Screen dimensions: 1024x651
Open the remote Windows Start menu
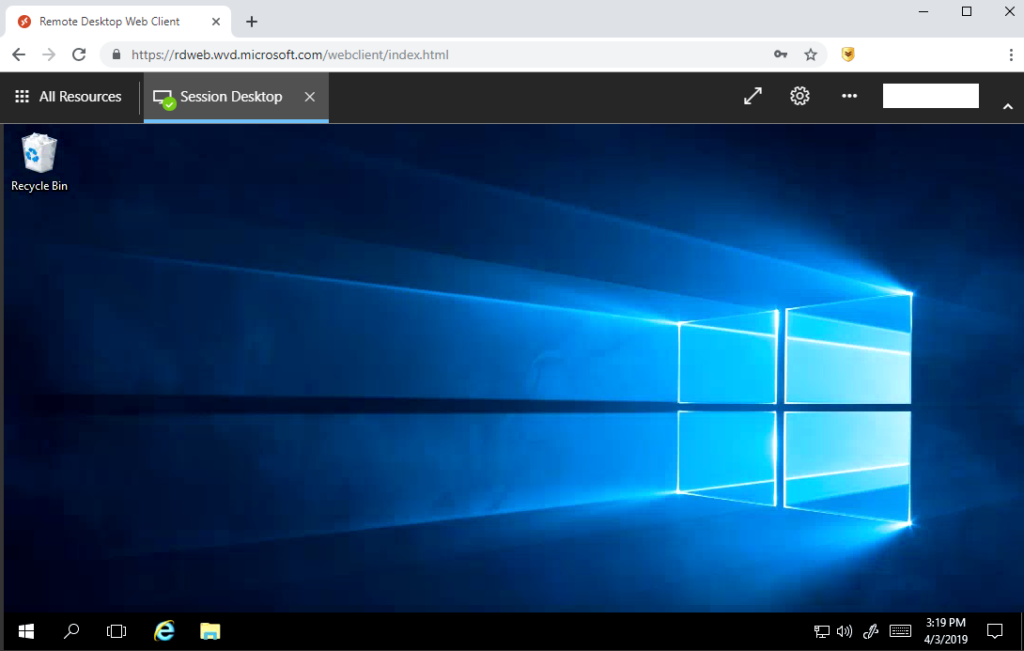tap(26, 631)
